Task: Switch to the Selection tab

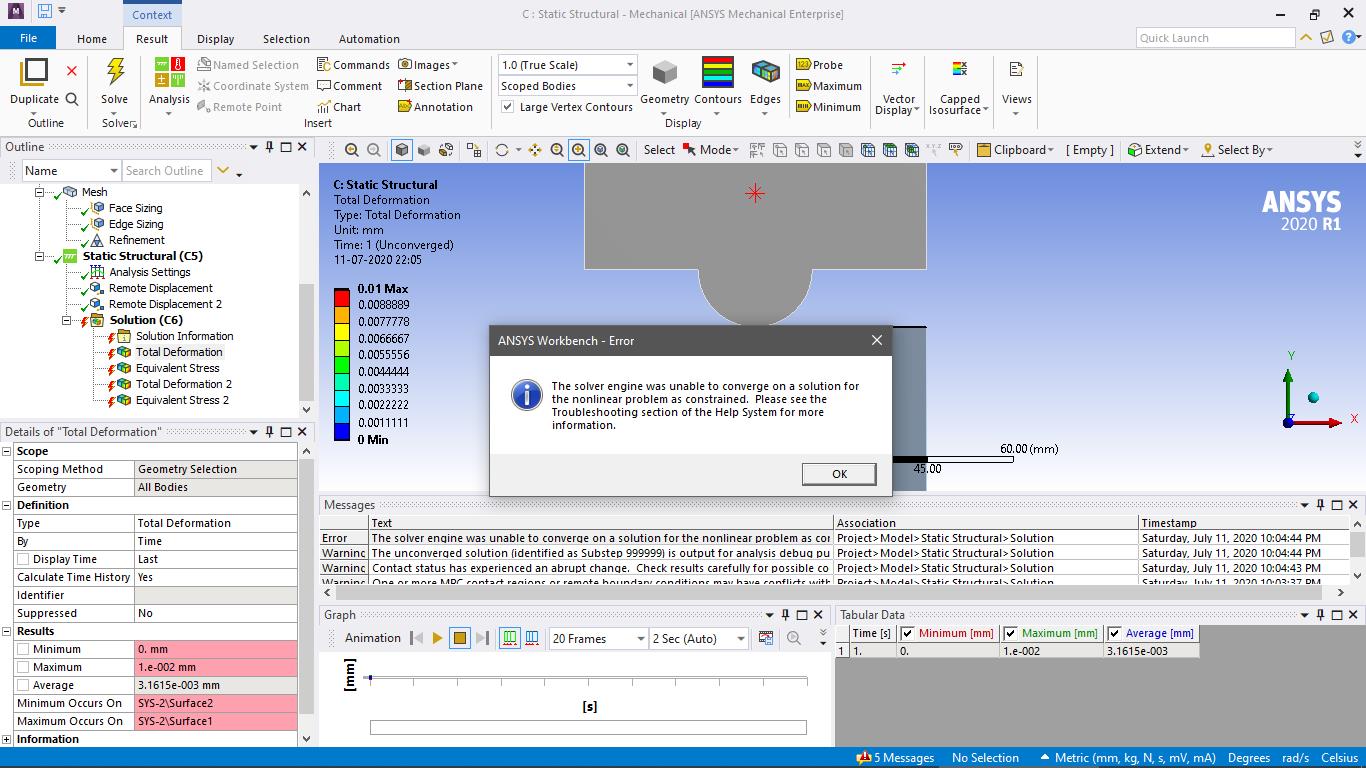Action: pos(286,39)
